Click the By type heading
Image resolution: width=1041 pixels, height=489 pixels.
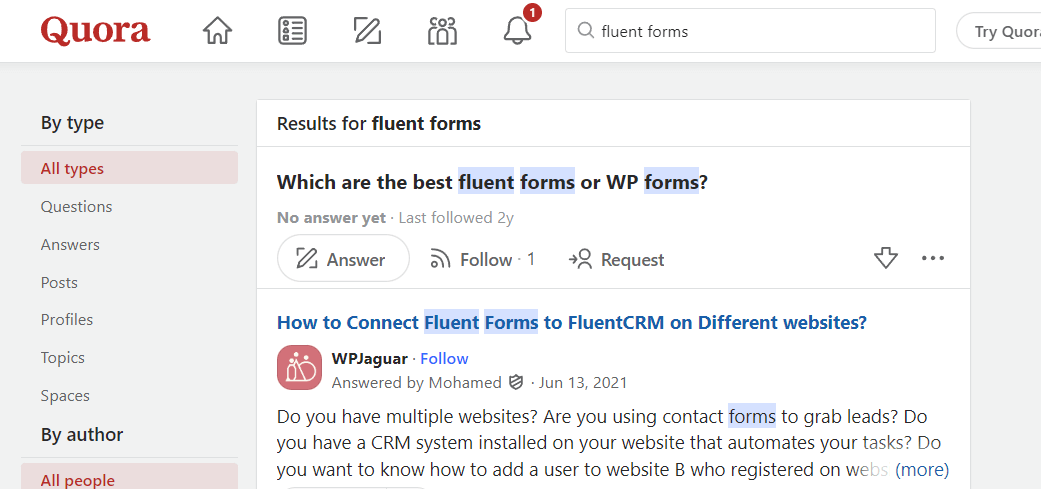click(72, 123)
